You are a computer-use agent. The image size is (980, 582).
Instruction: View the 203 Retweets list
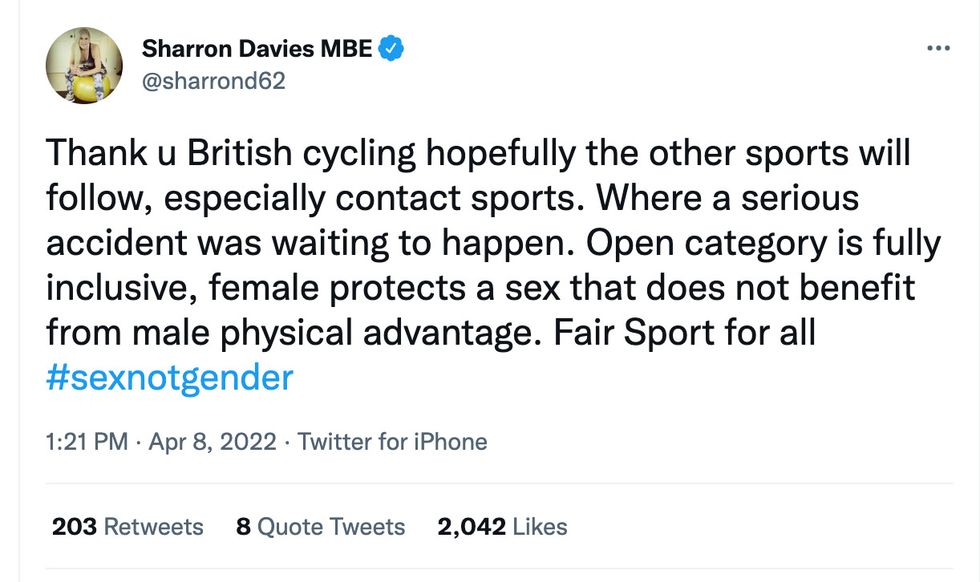click(127, 527)
